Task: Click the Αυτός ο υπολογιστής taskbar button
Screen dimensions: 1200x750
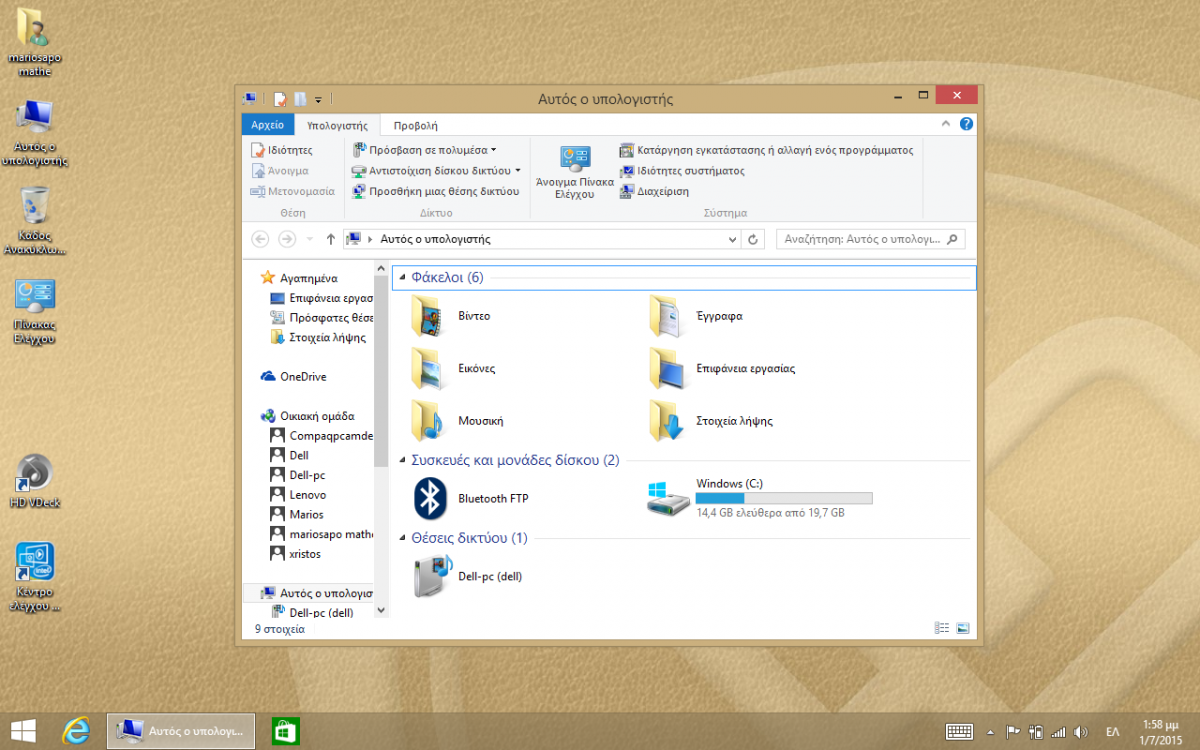Action: (x=181, y=731)
